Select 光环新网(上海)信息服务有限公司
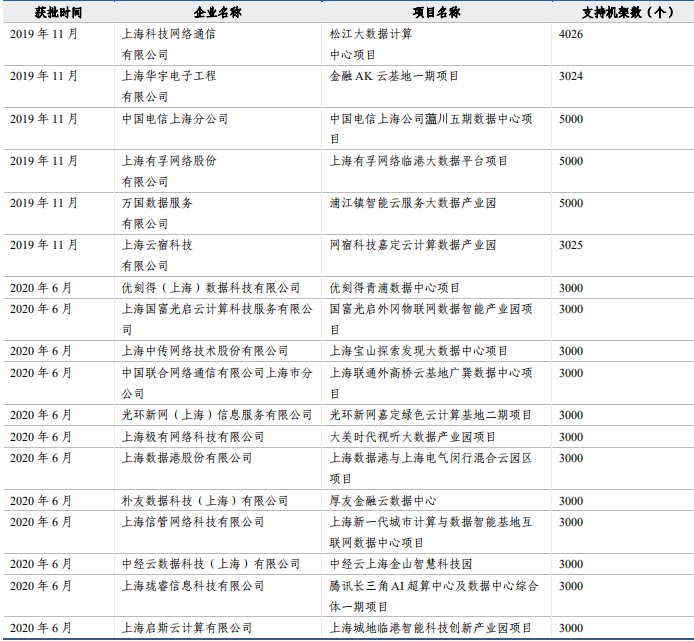 (x=217, y=415)
